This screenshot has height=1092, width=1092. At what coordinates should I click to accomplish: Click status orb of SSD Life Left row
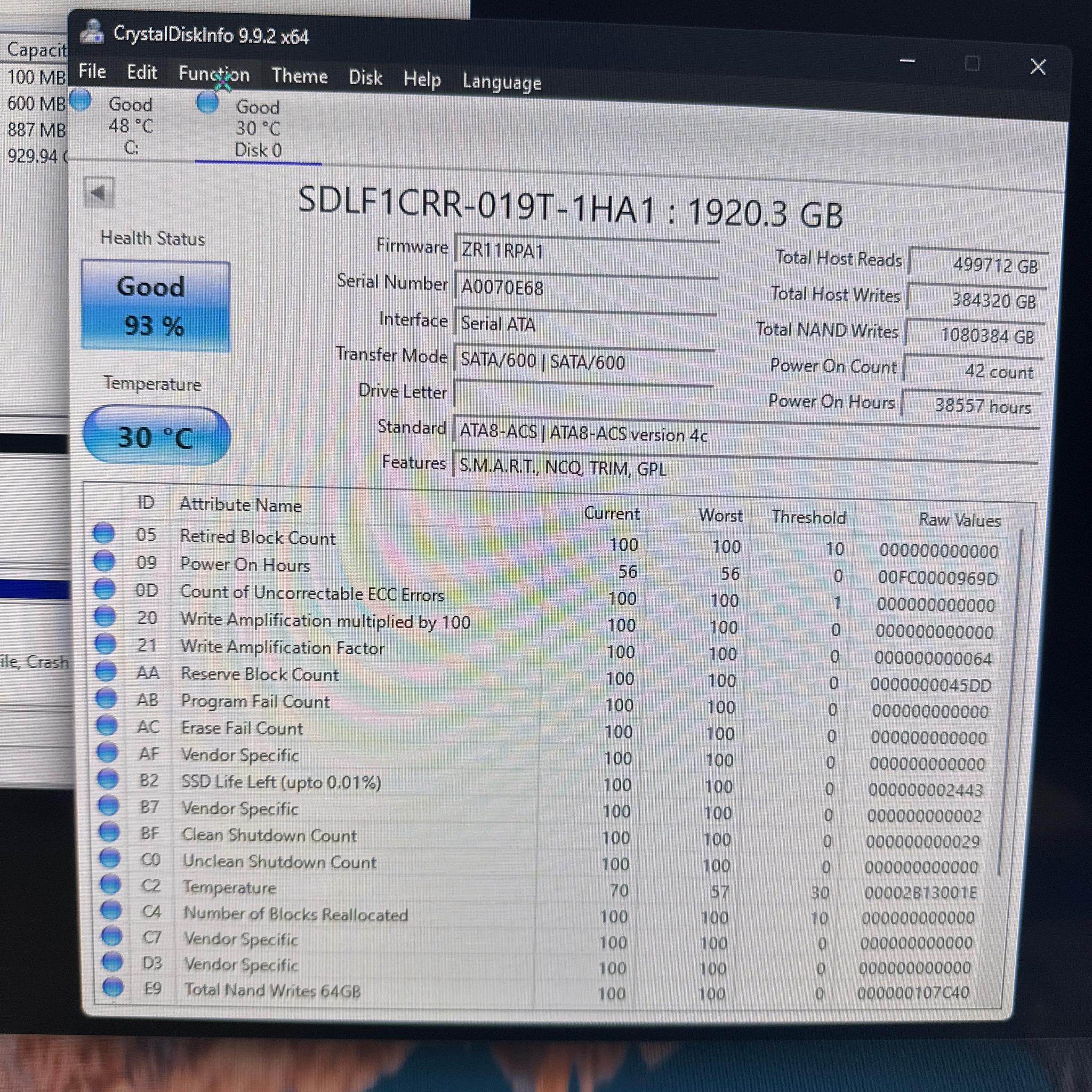click(x=108, y=779)
